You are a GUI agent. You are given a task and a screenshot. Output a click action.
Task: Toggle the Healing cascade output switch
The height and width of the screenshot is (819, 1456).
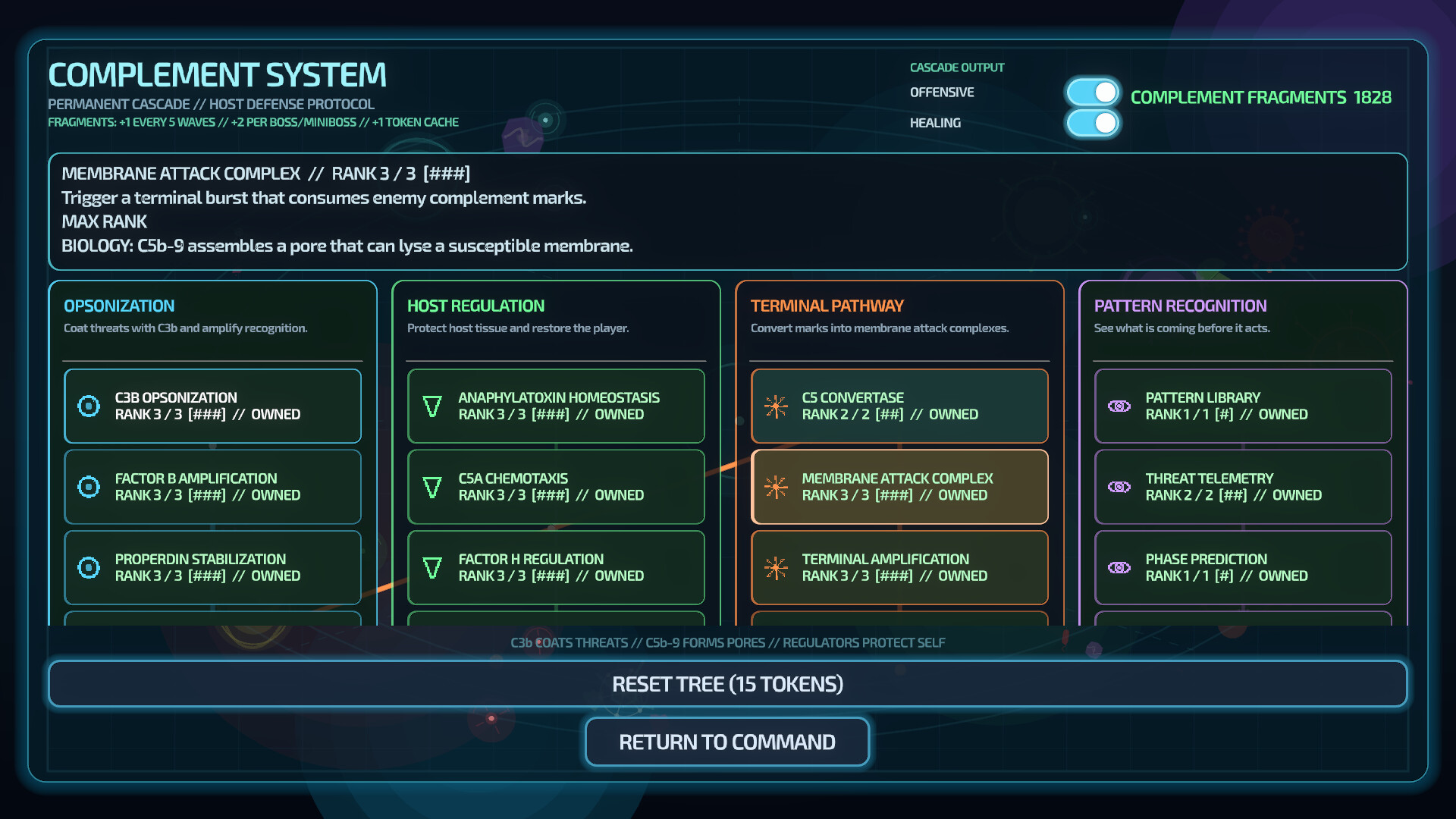click(1093, 123)
